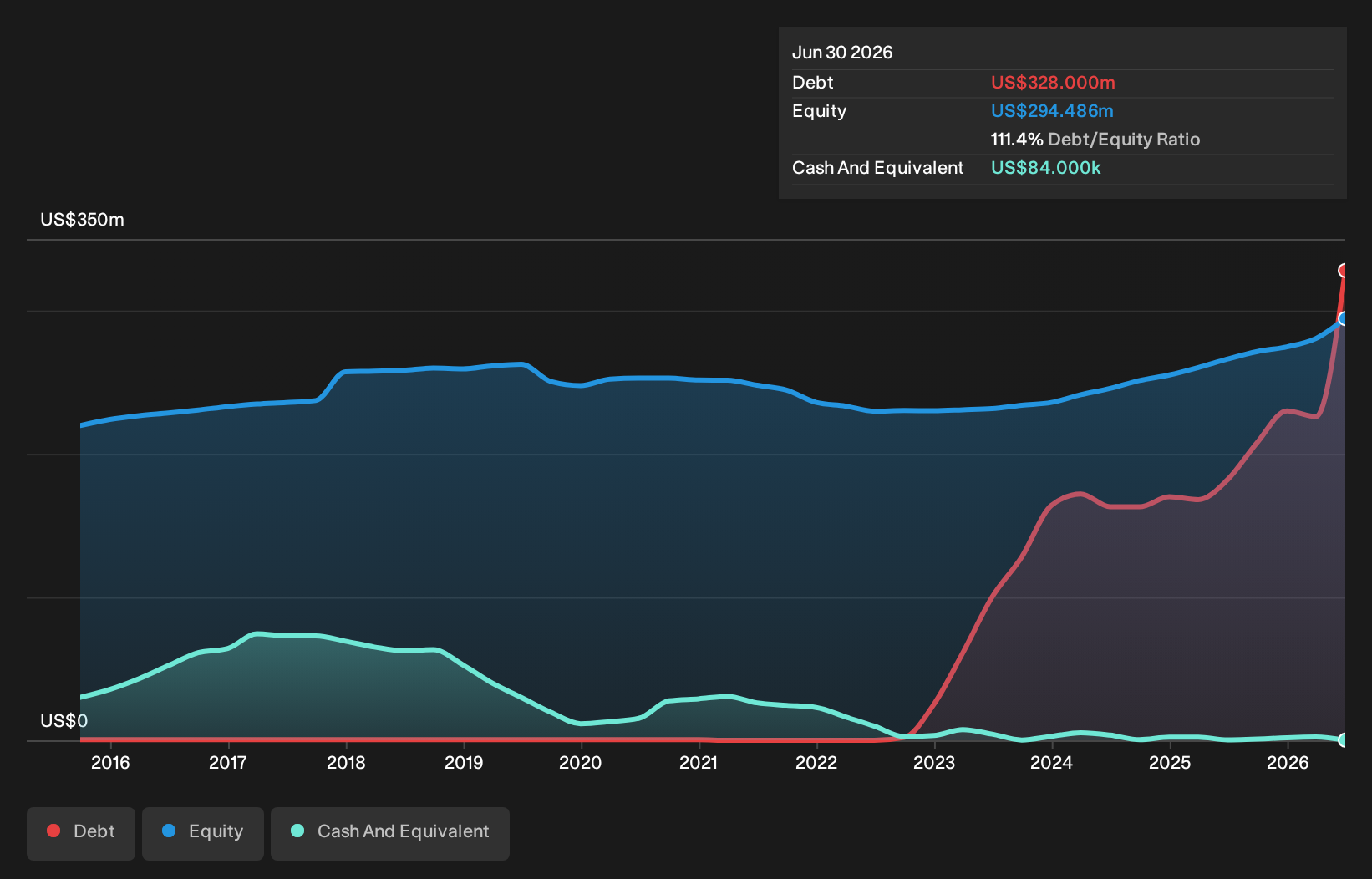
Task: Click the 2021 x-axis label
Action: click(x=699, y=762)
